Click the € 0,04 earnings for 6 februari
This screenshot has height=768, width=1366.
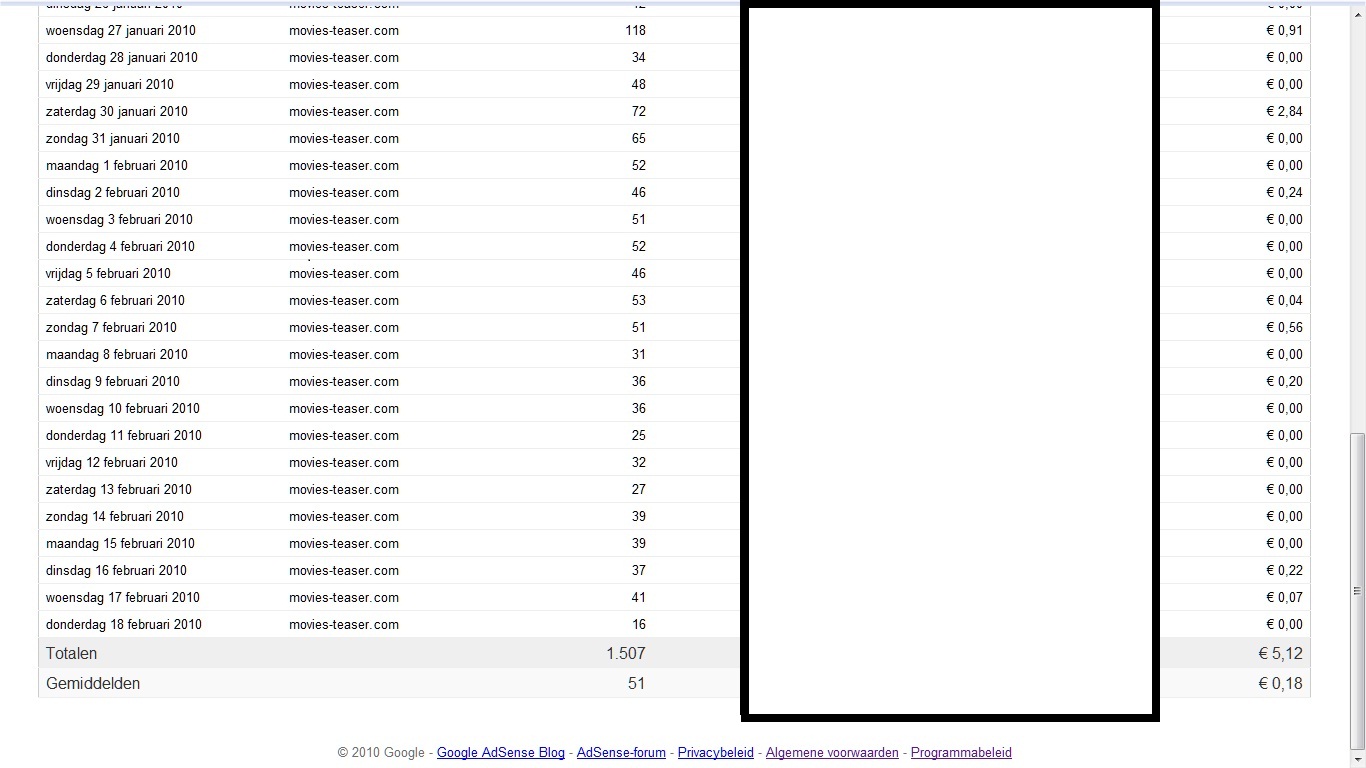point(1285,300)
